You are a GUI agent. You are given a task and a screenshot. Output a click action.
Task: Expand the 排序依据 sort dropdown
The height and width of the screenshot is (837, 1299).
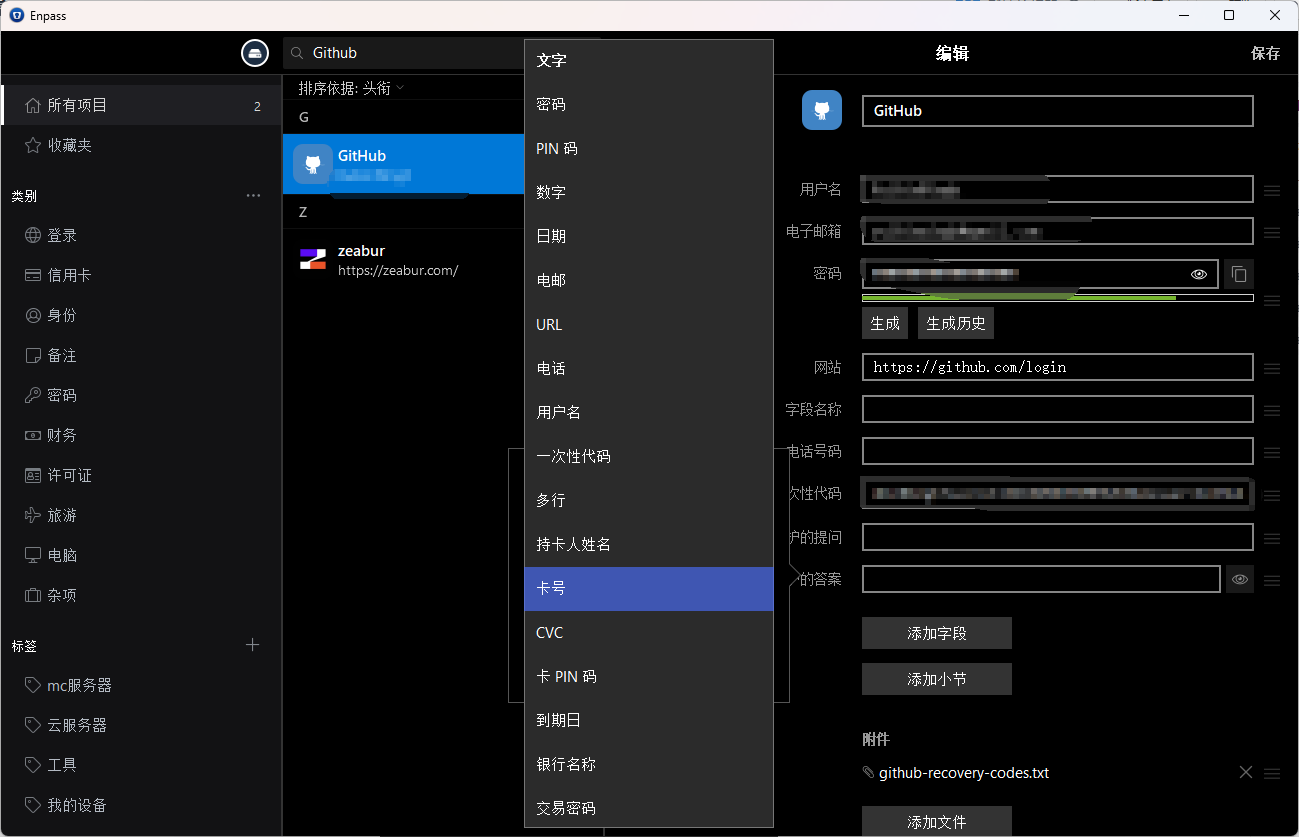pos(351,88)
